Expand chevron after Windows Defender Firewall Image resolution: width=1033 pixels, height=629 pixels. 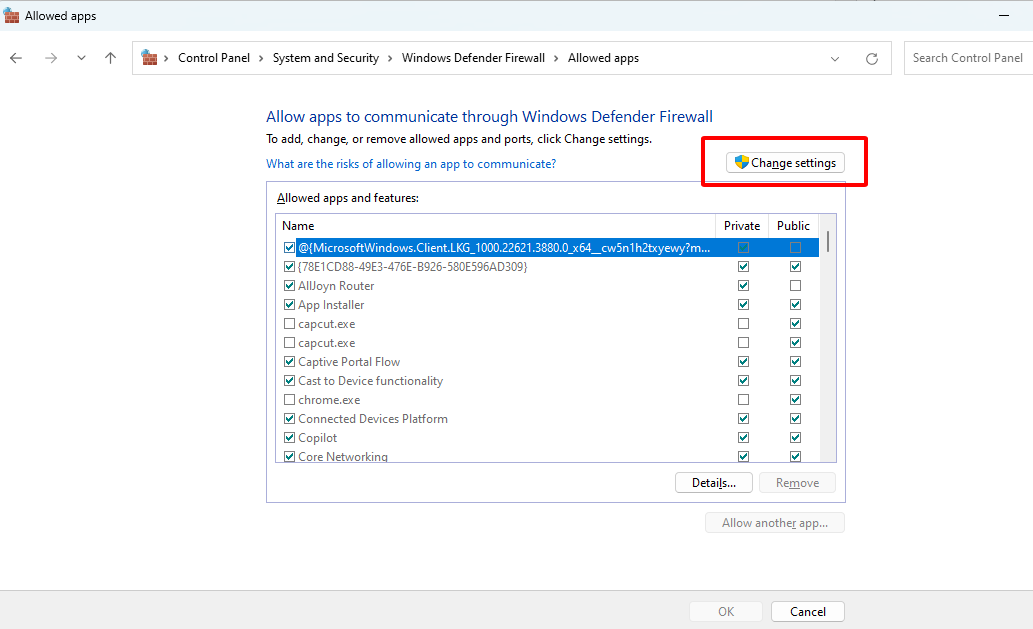[x=556, y=59]
